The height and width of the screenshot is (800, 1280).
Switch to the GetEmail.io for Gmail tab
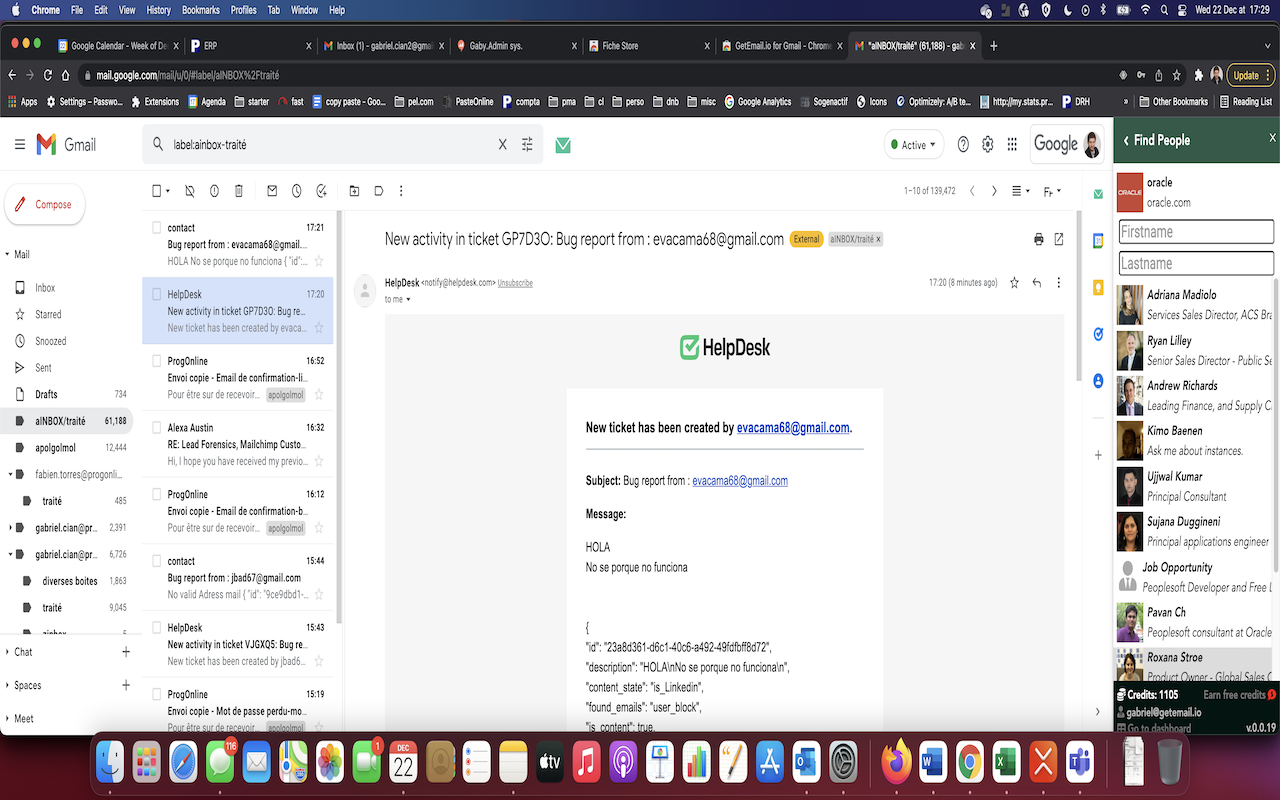pyautogui.click(x=780, y=45)
